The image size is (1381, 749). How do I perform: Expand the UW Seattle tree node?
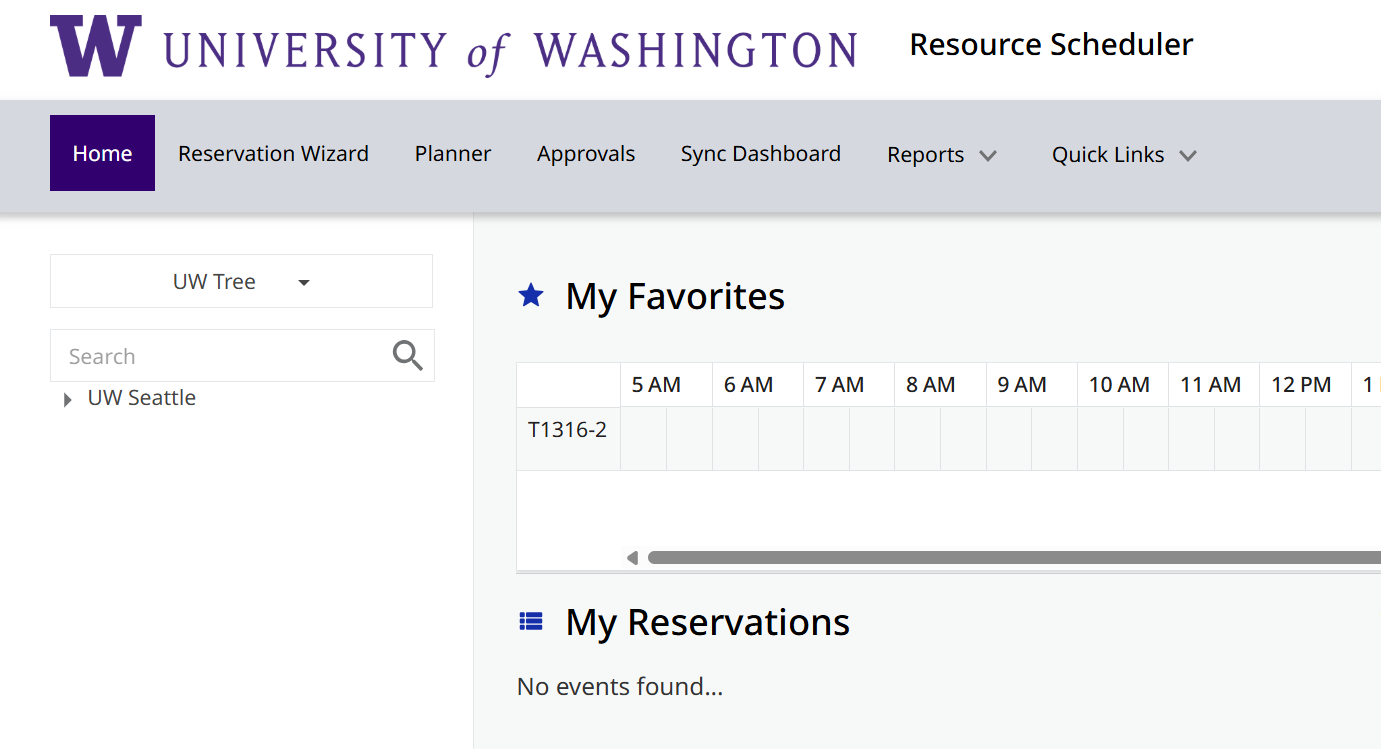(x=67, y=399)
